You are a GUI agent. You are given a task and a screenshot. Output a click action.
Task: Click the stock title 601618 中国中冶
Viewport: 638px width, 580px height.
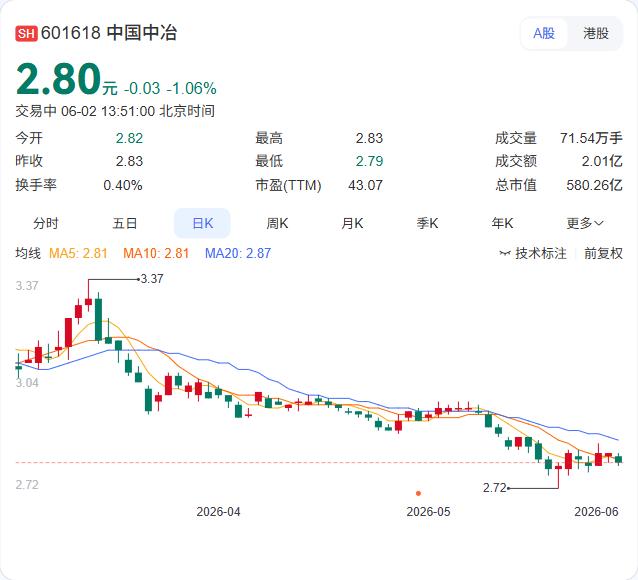point(109,33)
